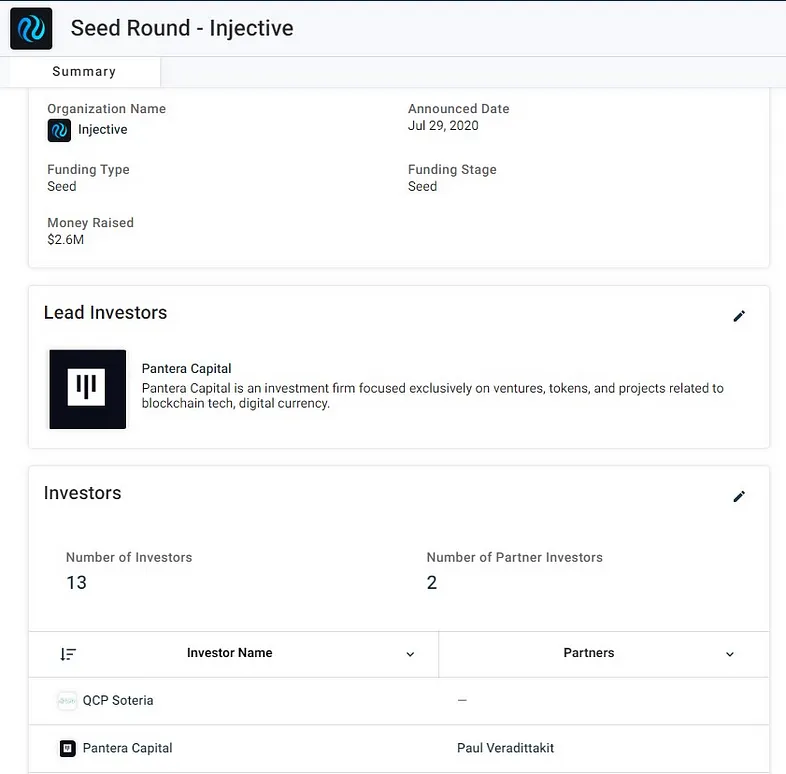The height and width of the screenshot is (774, 786).
Task: Expand the Investor Name column dropdown arrow
Action: point(410,654)
